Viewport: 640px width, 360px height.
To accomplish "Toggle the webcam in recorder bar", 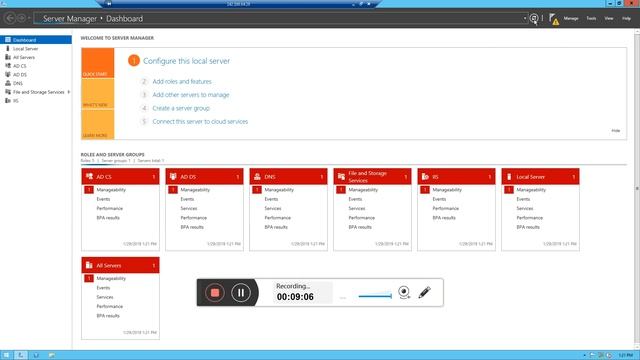I will [404, 292].
